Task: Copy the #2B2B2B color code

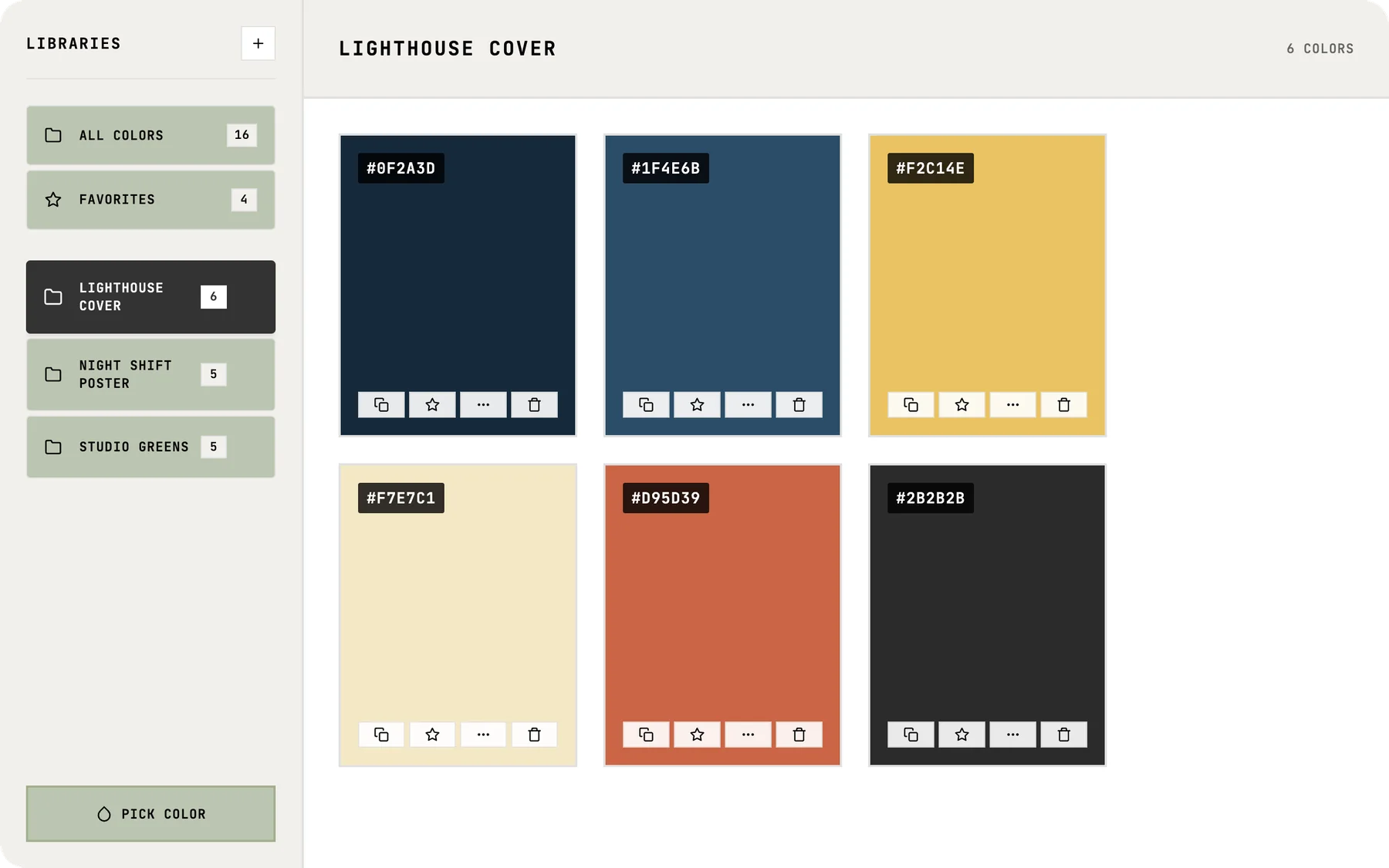Action: 911,735
